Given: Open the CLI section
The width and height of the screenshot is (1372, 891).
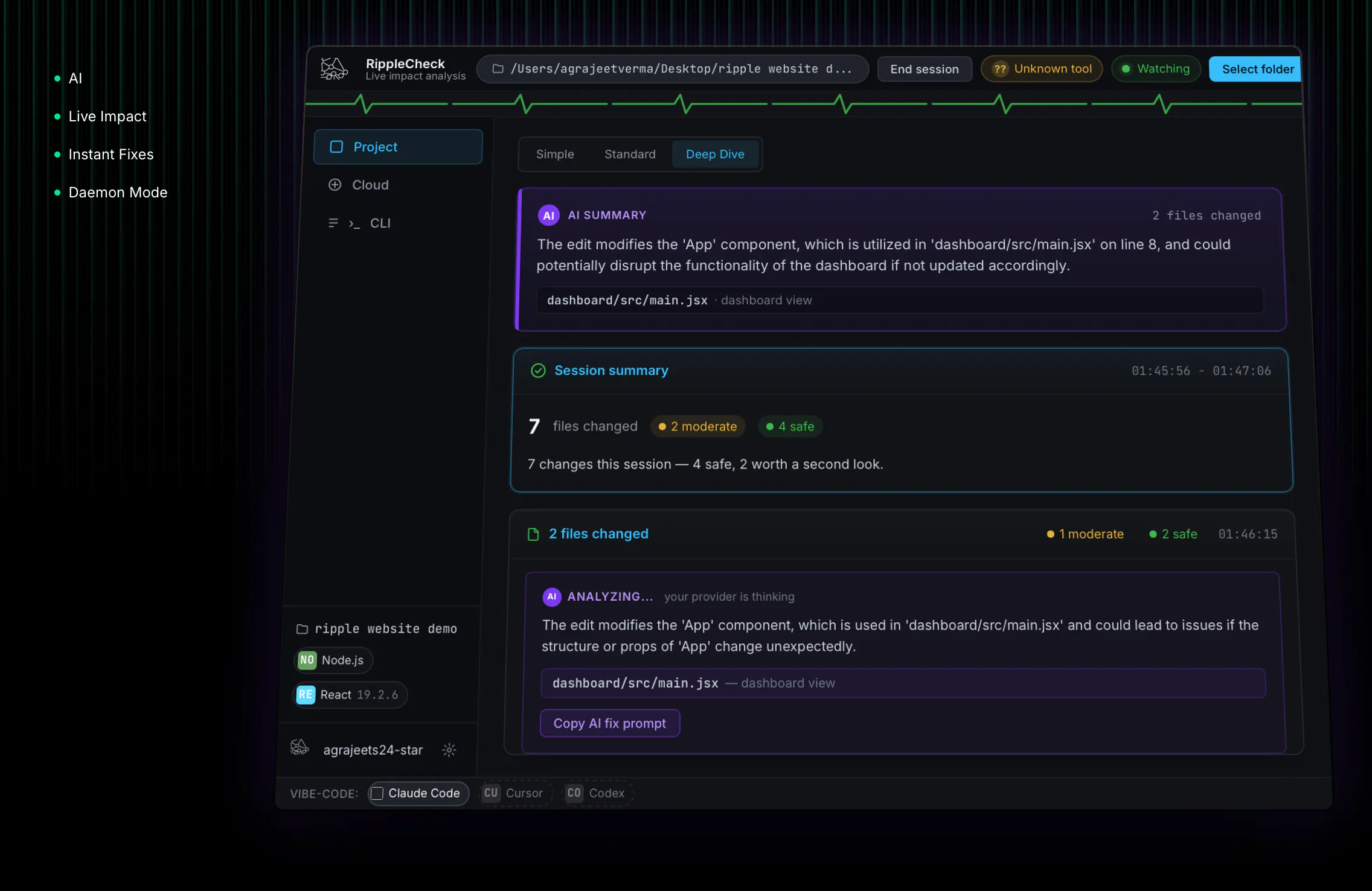Looking at the screenshot, I should [x=380, y=223].
